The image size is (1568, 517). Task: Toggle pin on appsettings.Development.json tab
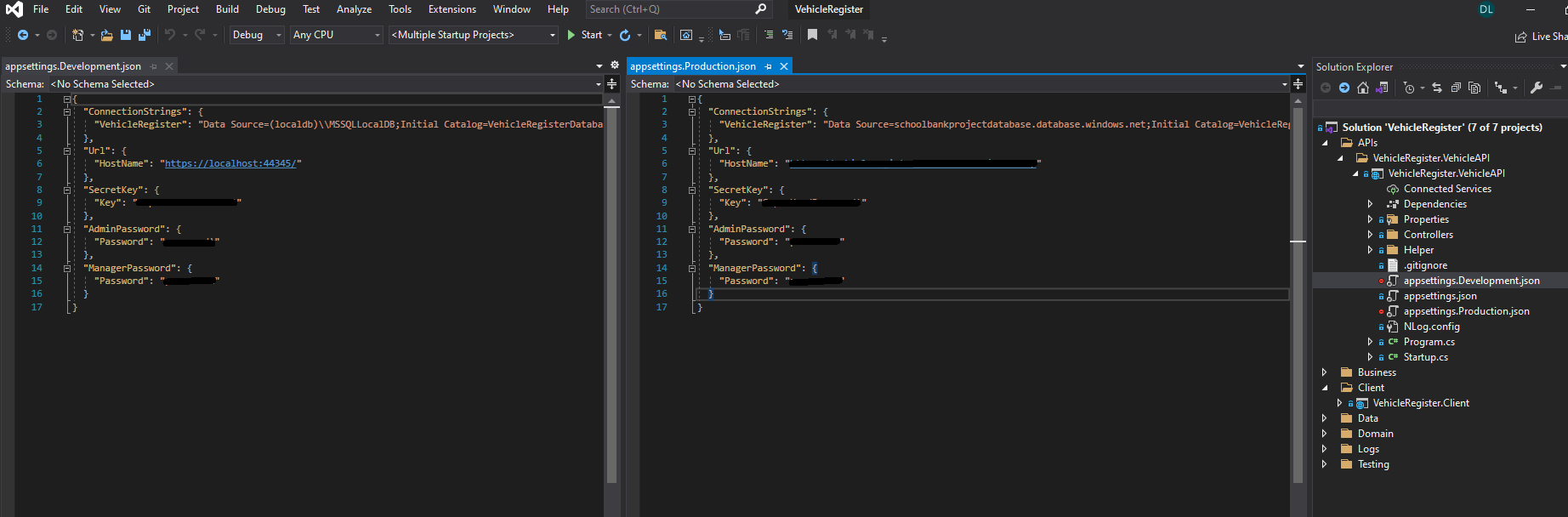154,66
